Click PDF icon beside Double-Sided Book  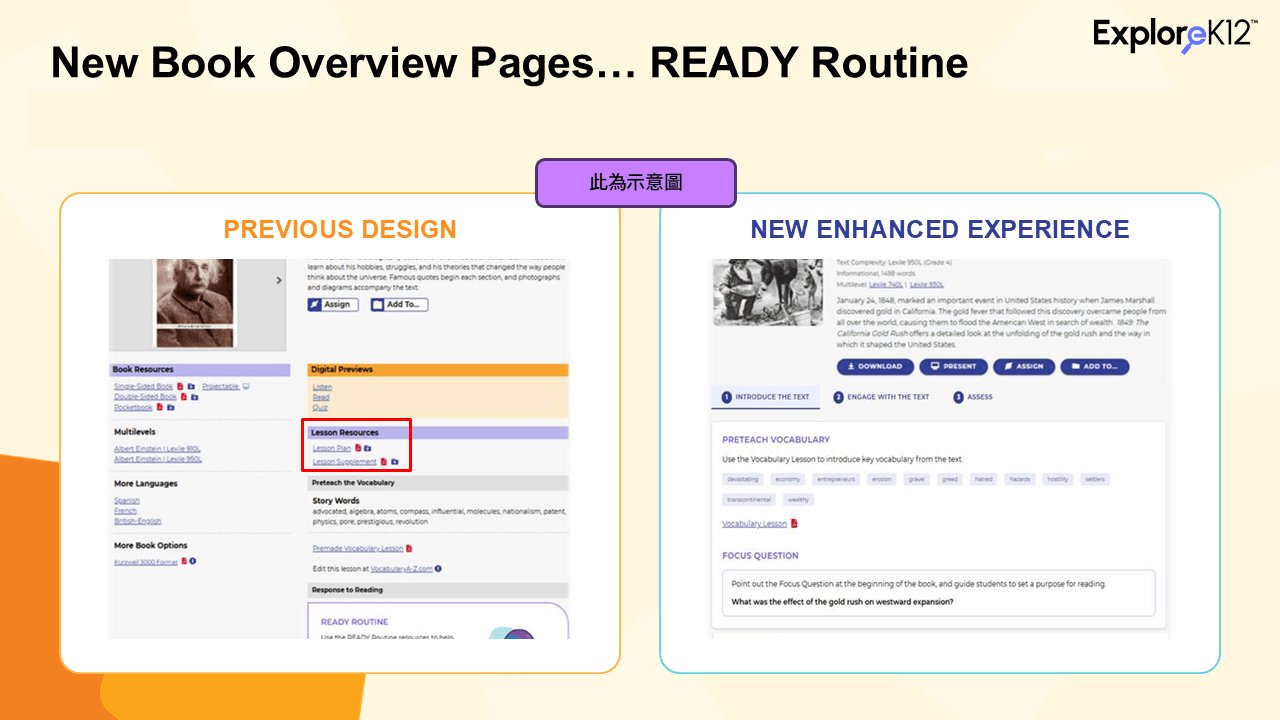(x=184, y=397)
